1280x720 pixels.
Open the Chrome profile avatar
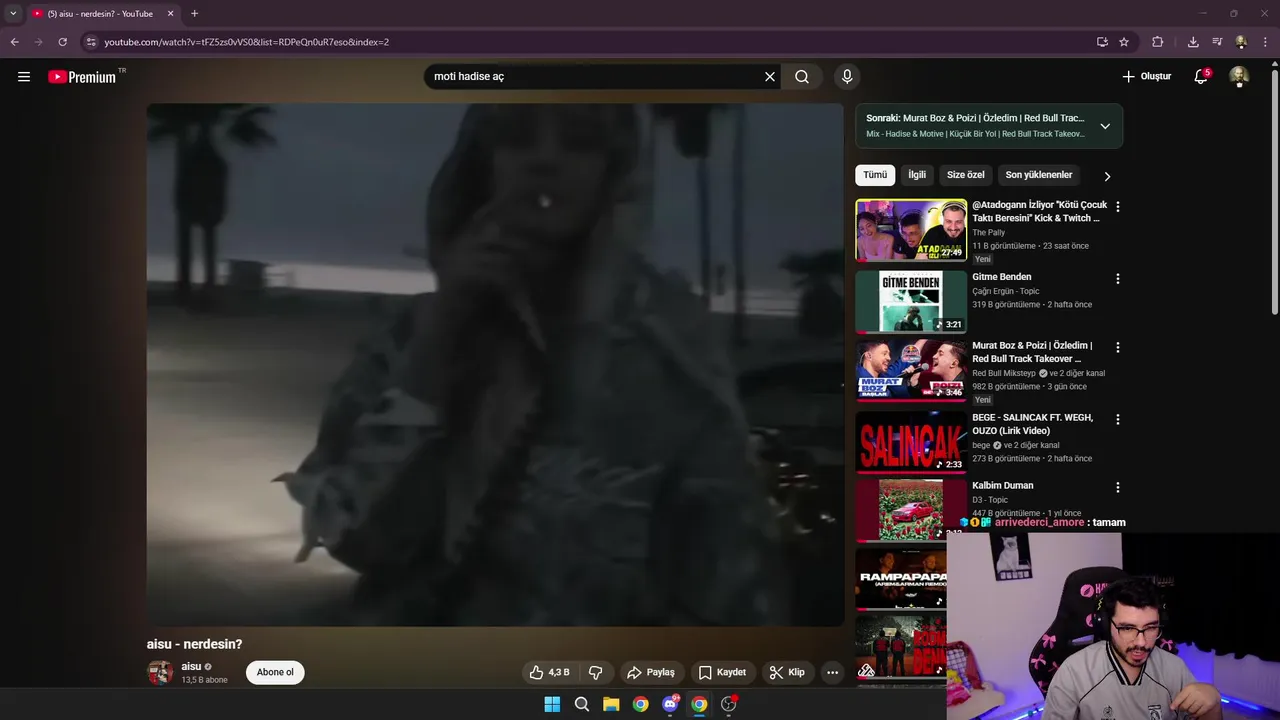[x=1241, y=42]
